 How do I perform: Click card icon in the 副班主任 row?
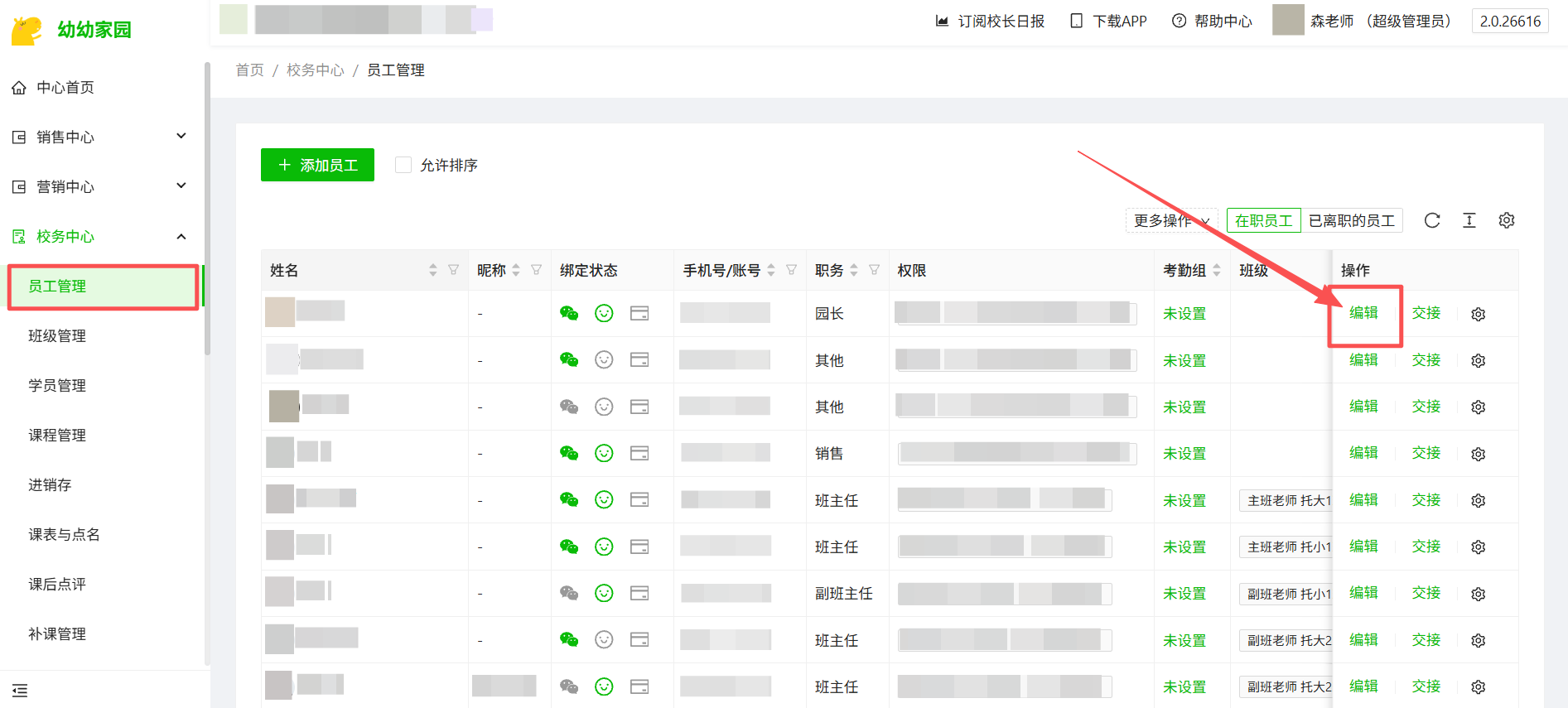click(x=639, y=593)
